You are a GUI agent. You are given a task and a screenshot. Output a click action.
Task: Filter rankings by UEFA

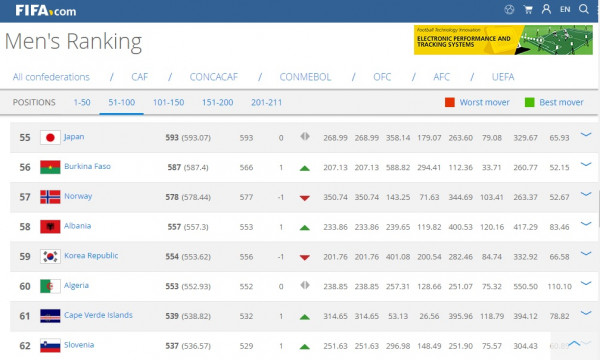click(x=503, y=77)
